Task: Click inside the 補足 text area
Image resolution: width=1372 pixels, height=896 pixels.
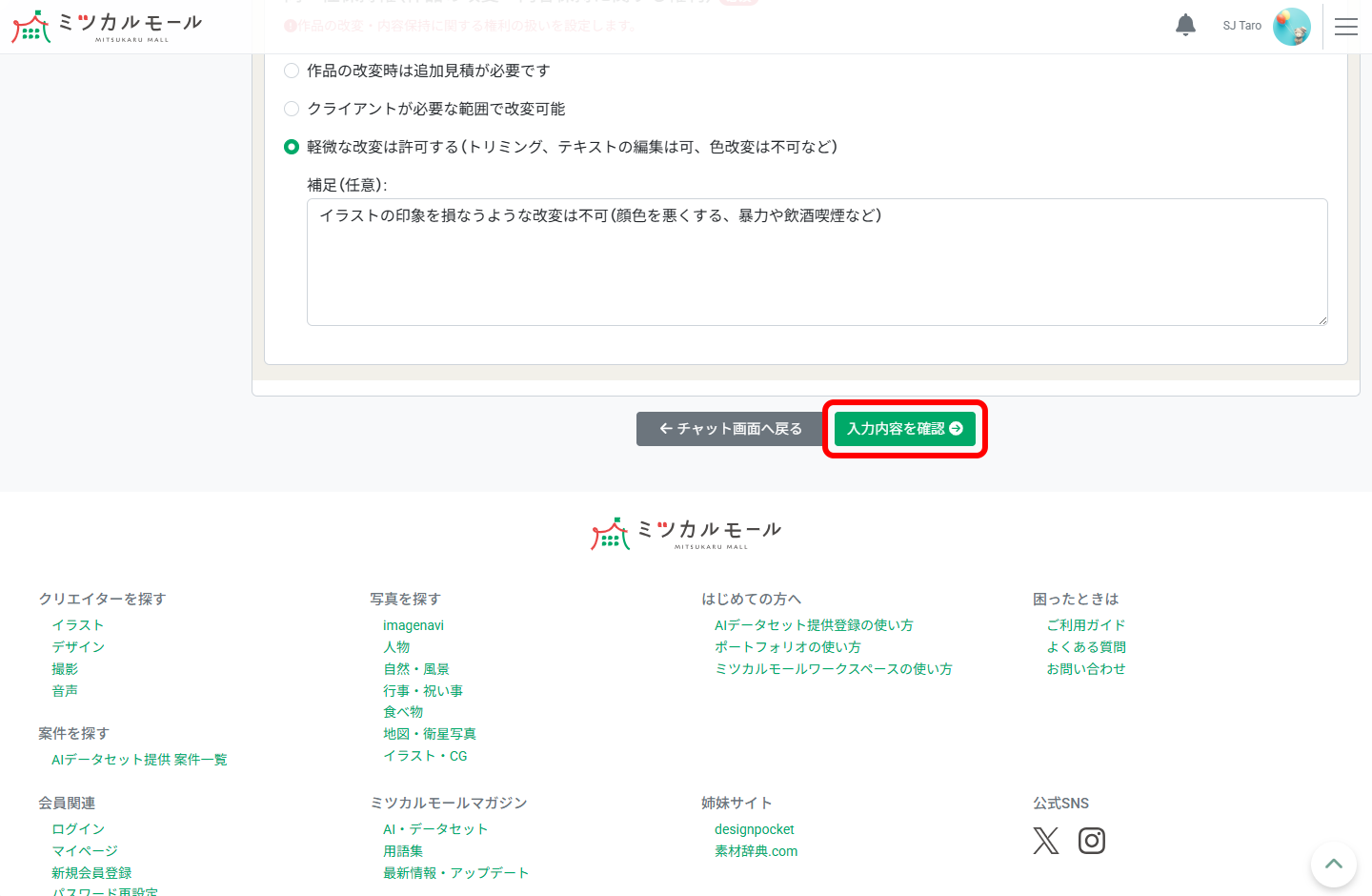Action: pyautogui.click(x=817, y=262)
